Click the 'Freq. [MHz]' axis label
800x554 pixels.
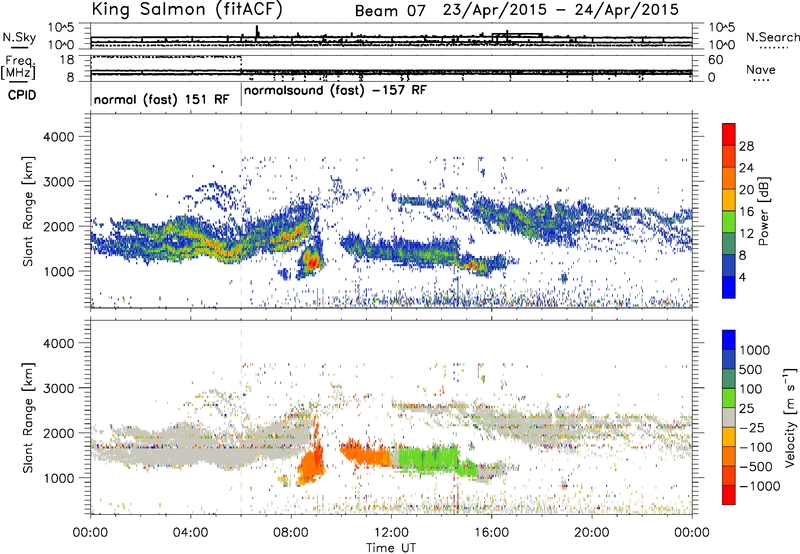coord(18,67)
